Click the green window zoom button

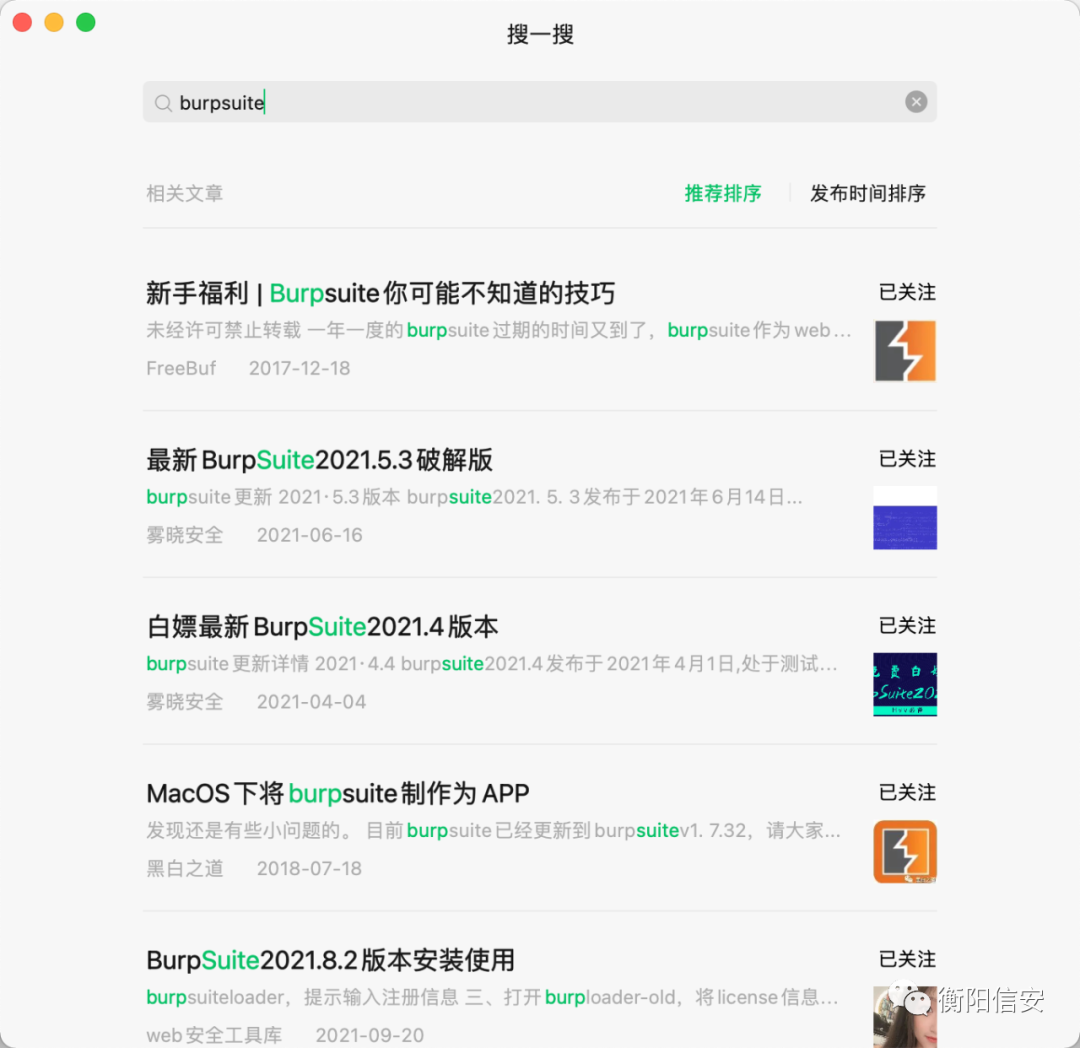coord(86,22)
